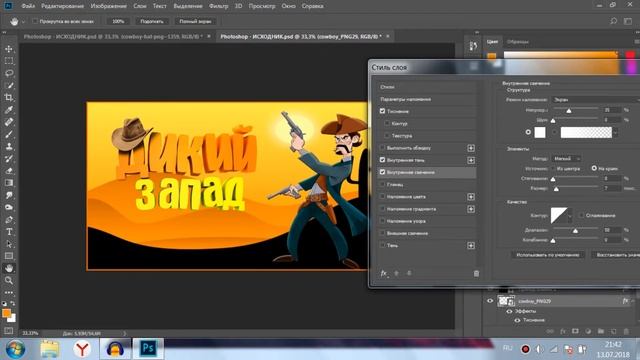Open the contour picker dropdown arrow
This screenshot has height=360, width=640.
(570, 215)
